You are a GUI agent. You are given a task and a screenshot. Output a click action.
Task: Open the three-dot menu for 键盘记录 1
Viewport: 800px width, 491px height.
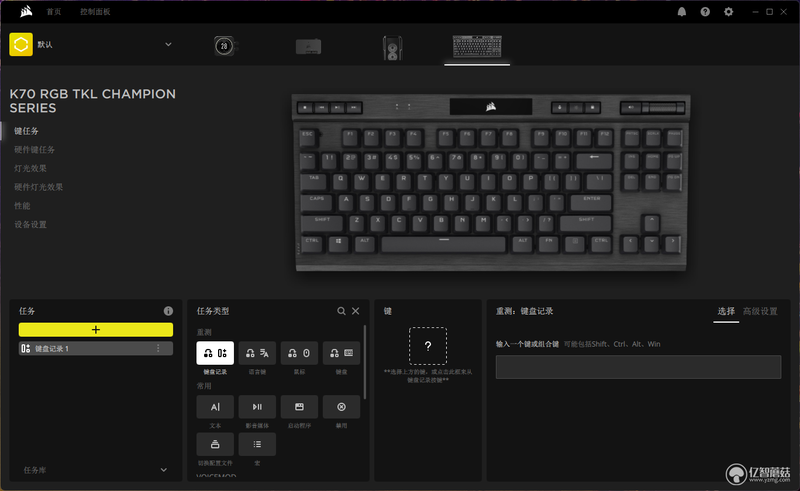click(x=158, y=348)
